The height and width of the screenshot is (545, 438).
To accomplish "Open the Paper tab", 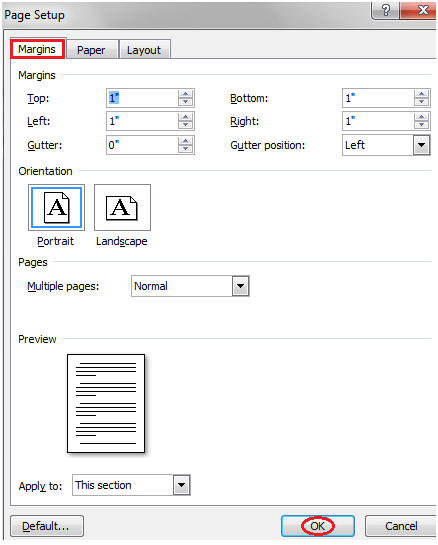I will (x=91, y=50).
